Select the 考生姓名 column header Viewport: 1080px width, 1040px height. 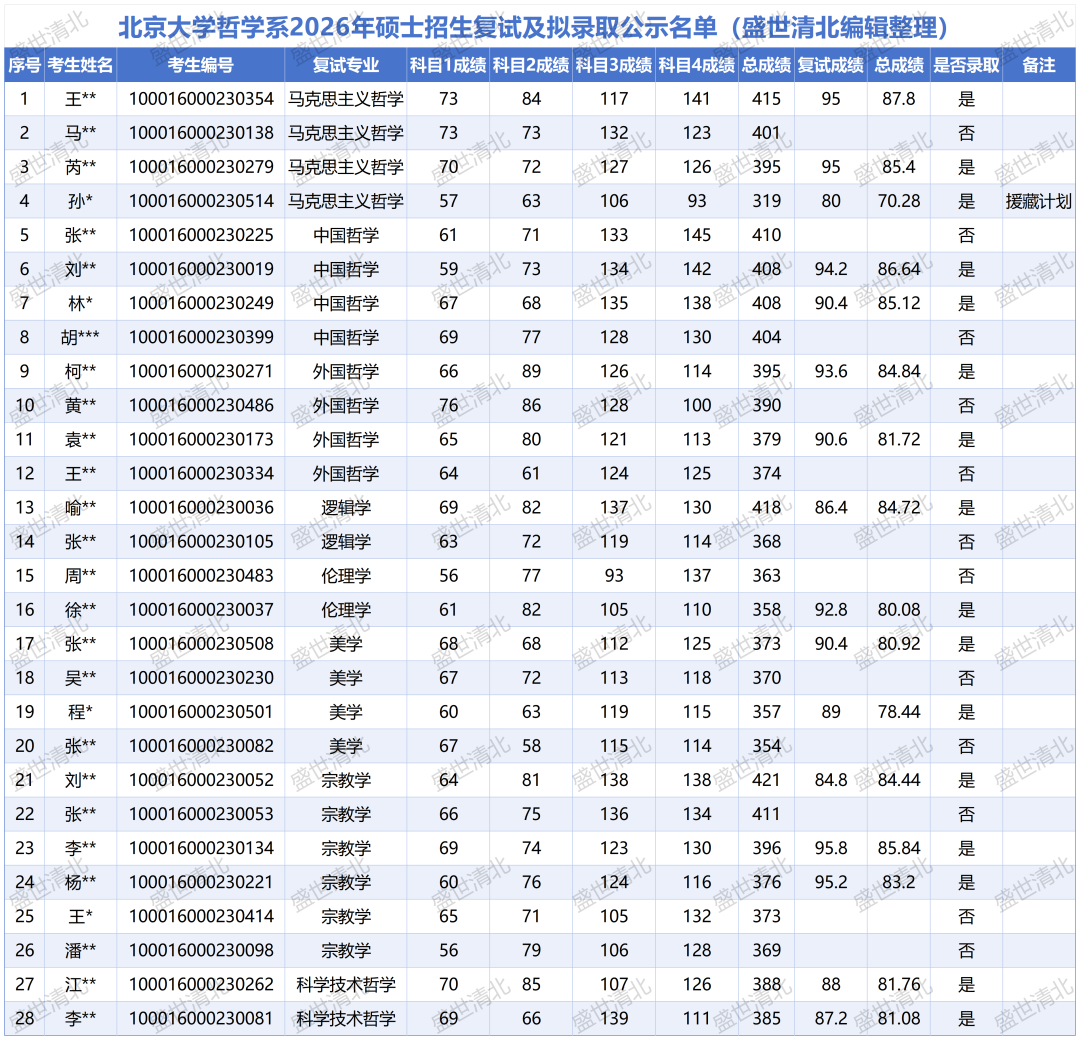pos(81,65)
